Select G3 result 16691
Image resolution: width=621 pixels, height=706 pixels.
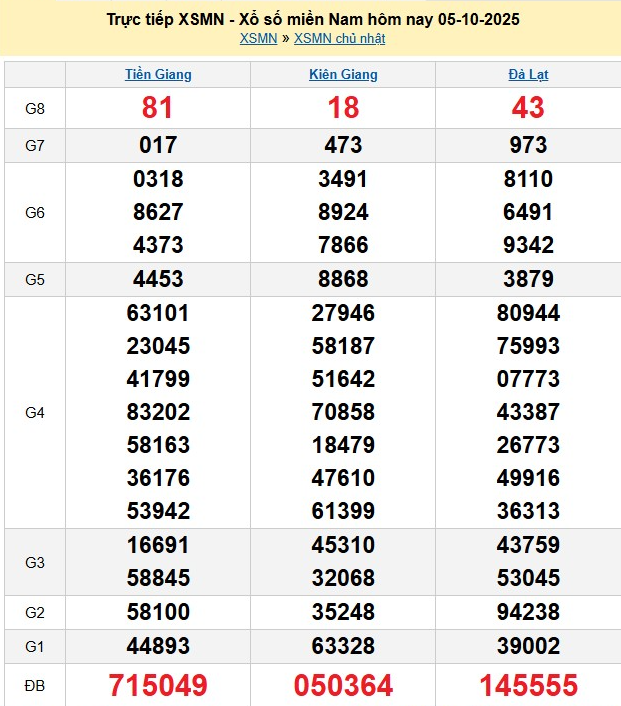click(158, 545)
